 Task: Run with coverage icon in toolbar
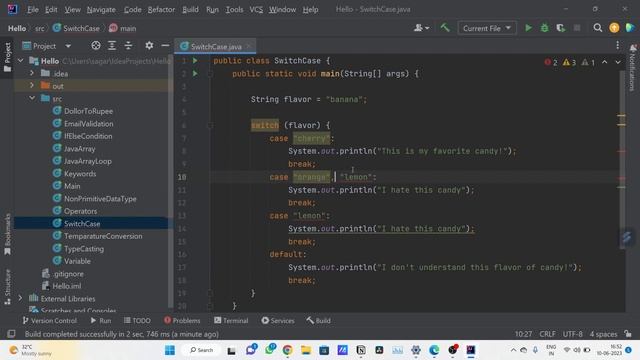coord(560,28)
